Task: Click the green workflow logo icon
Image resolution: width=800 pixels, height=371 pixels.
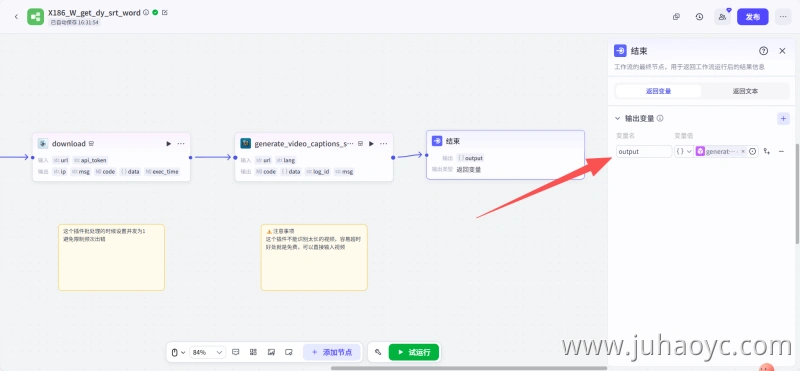Action: (x=35, y=17)
